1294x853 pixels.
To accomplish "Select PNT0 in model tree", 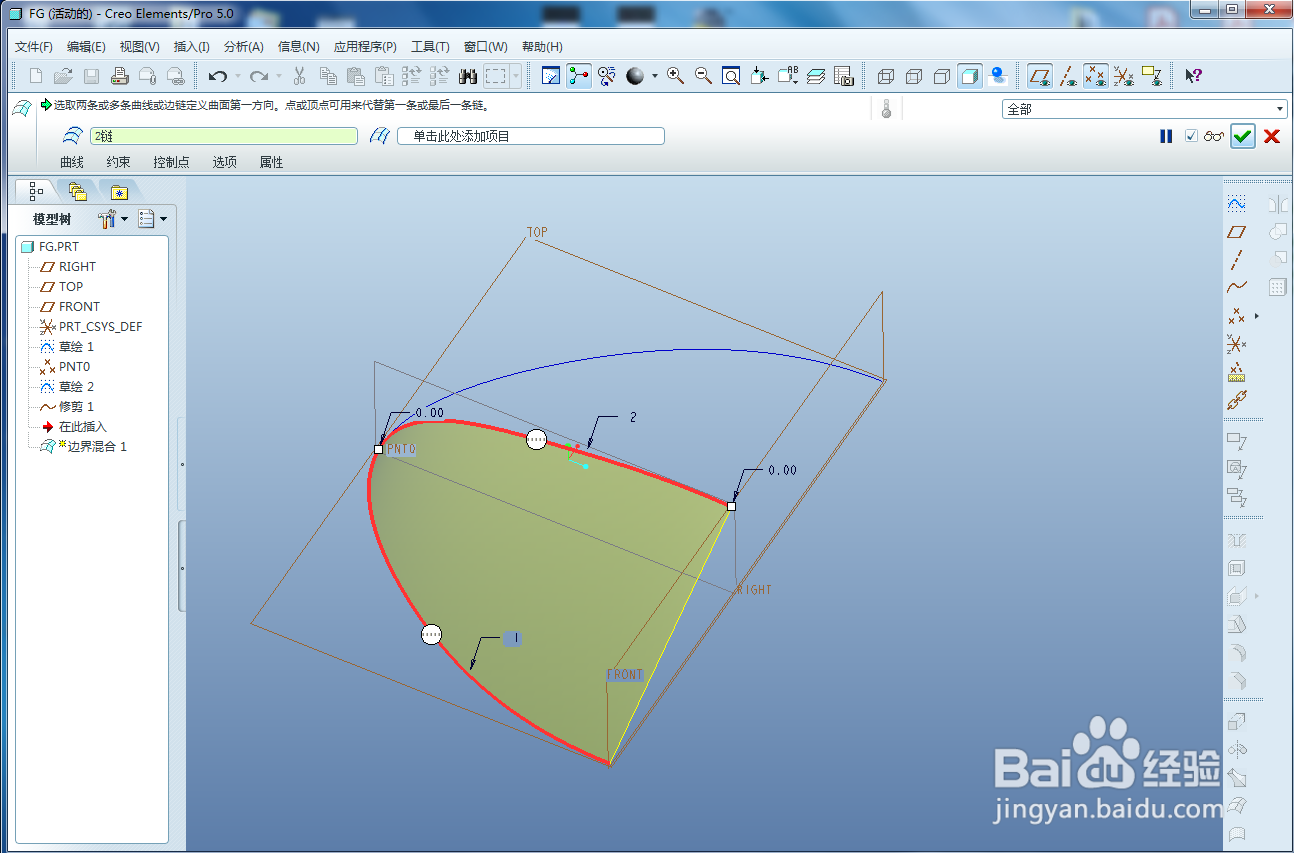I will pyautogui.click(x=74, y=367).
